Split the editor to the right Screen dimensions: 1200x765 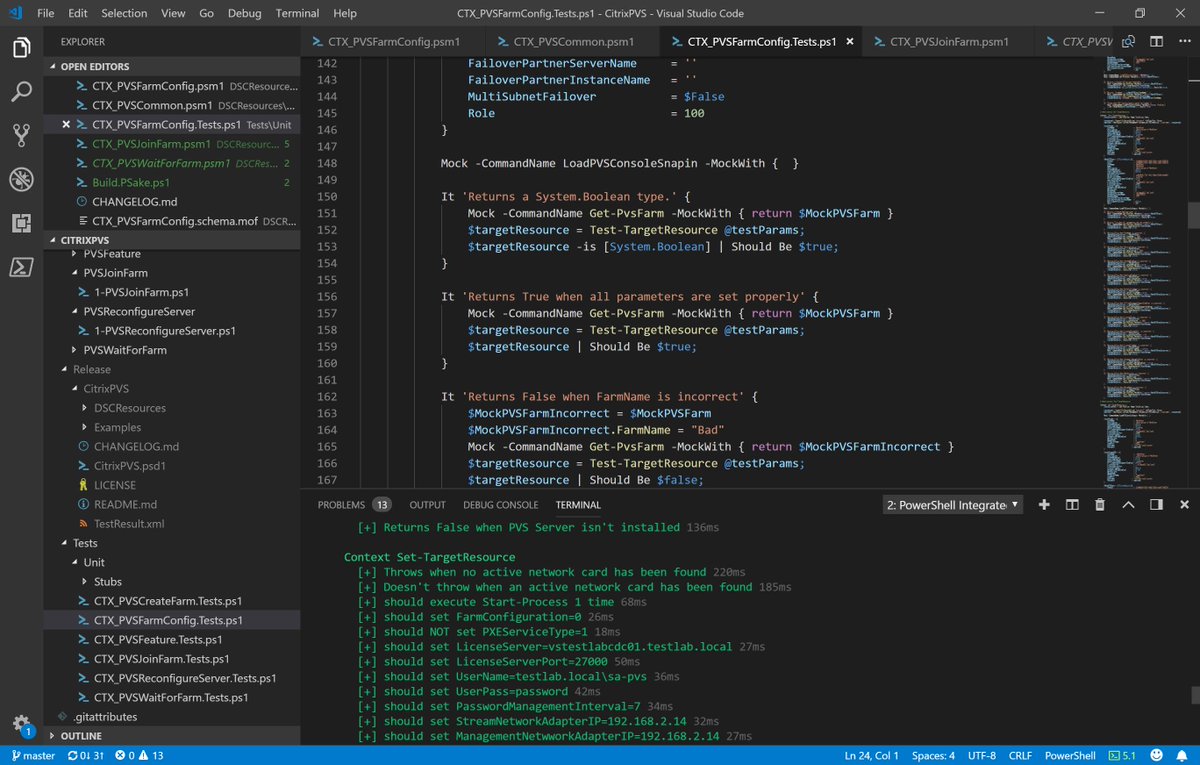click(1155, 42)
